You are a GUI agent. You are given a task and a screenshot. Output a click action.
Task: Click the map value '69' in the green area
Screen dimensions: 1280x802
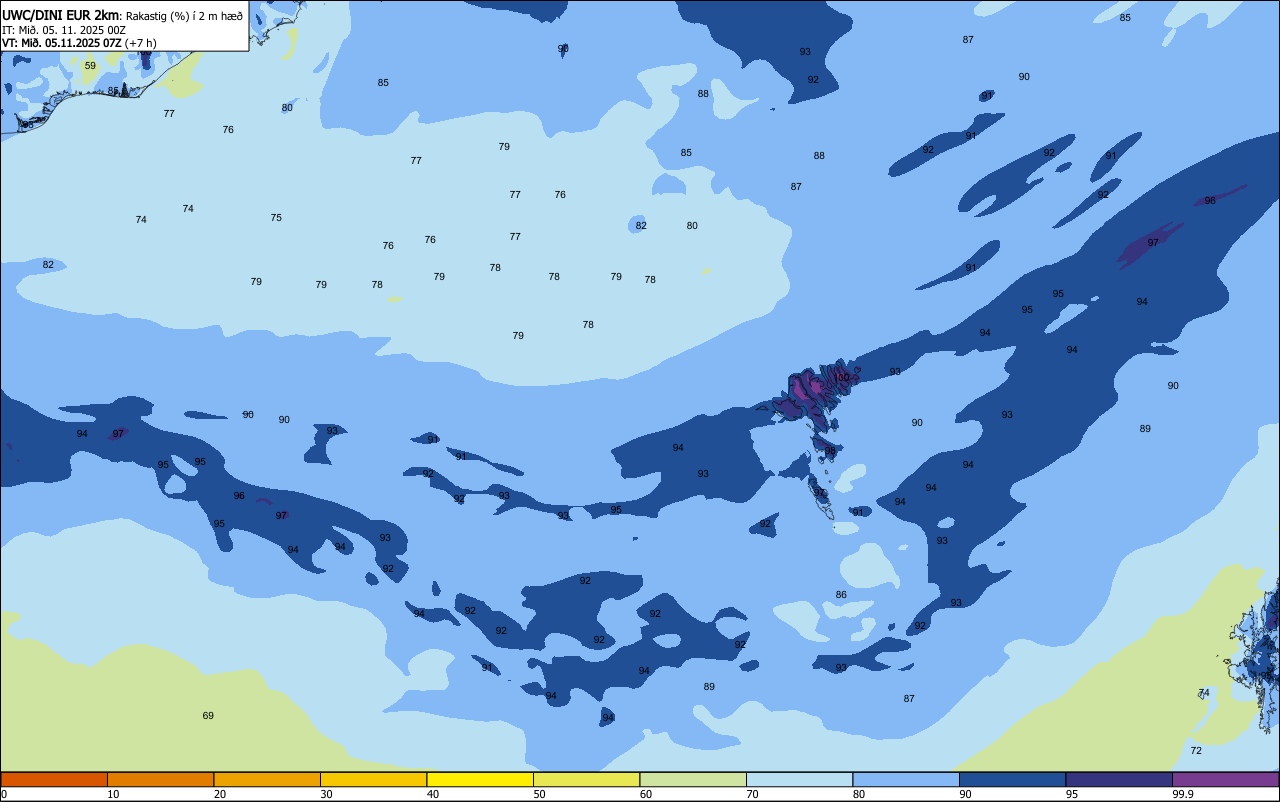208,716
